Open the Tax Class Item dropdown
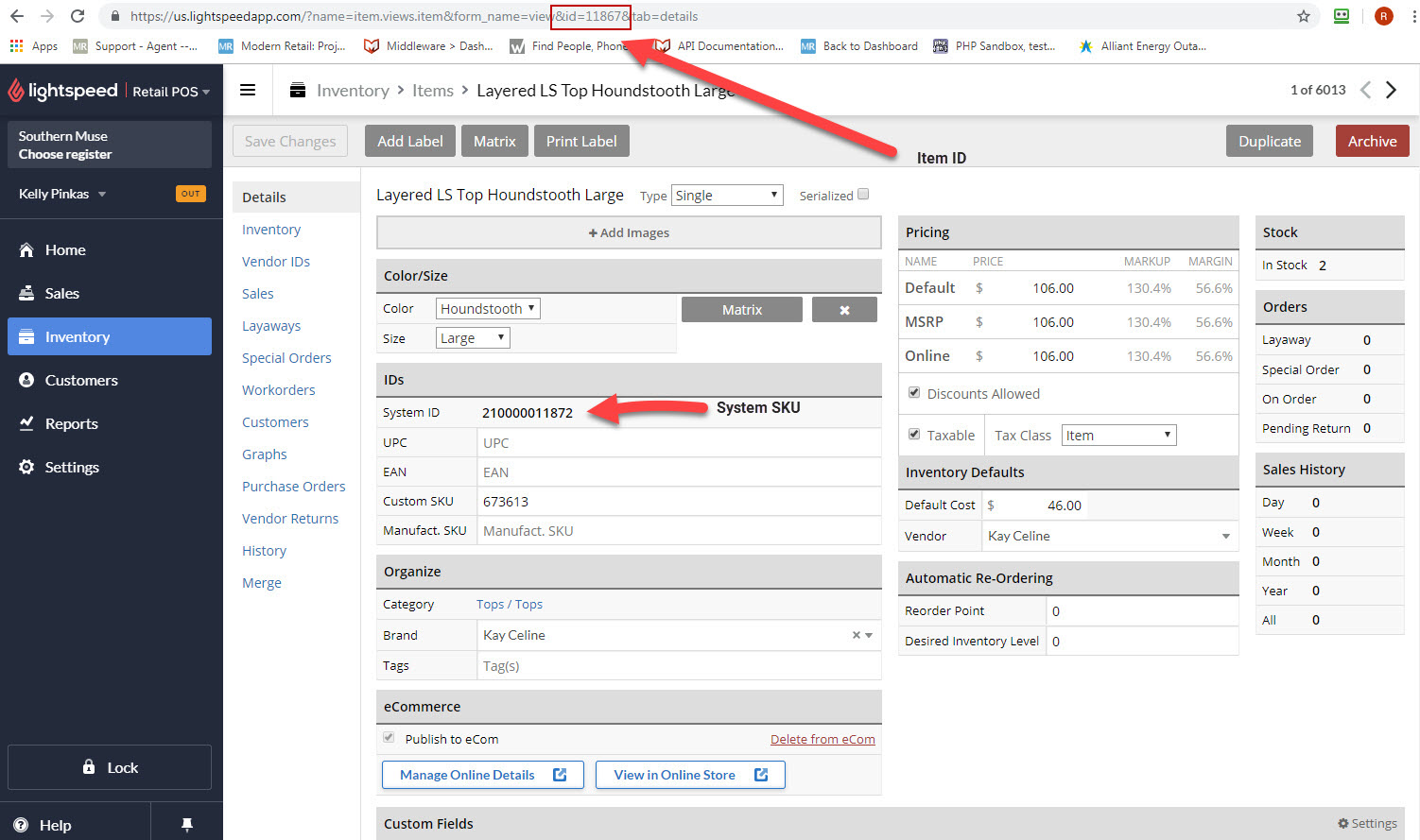Image resolution: width=1420 pixels, height=840 pixels. pyautogui.click(x=1119, y=436)
